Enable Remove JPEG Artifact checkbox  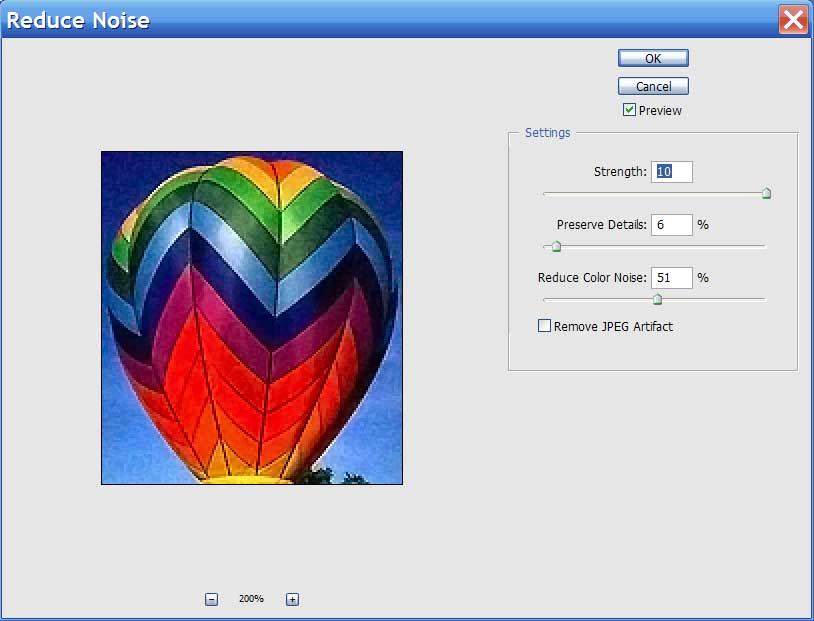point(544,326)
